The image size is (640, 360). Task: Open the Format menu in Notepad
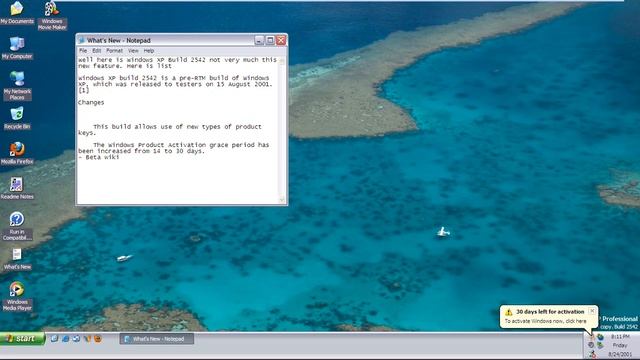point(114,51)
